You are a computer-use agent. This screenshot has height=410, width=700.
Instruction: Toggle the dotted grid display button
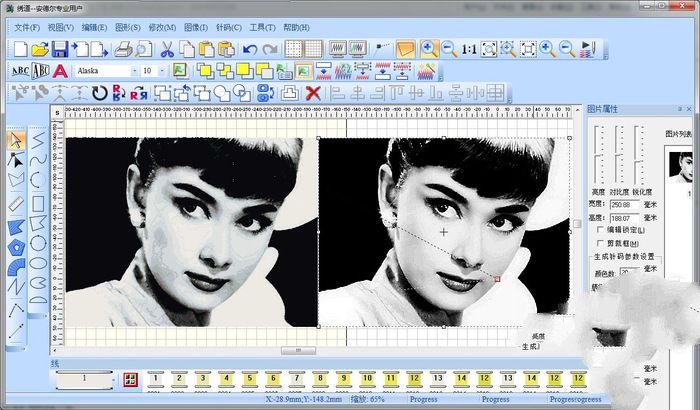click(293, 49)
